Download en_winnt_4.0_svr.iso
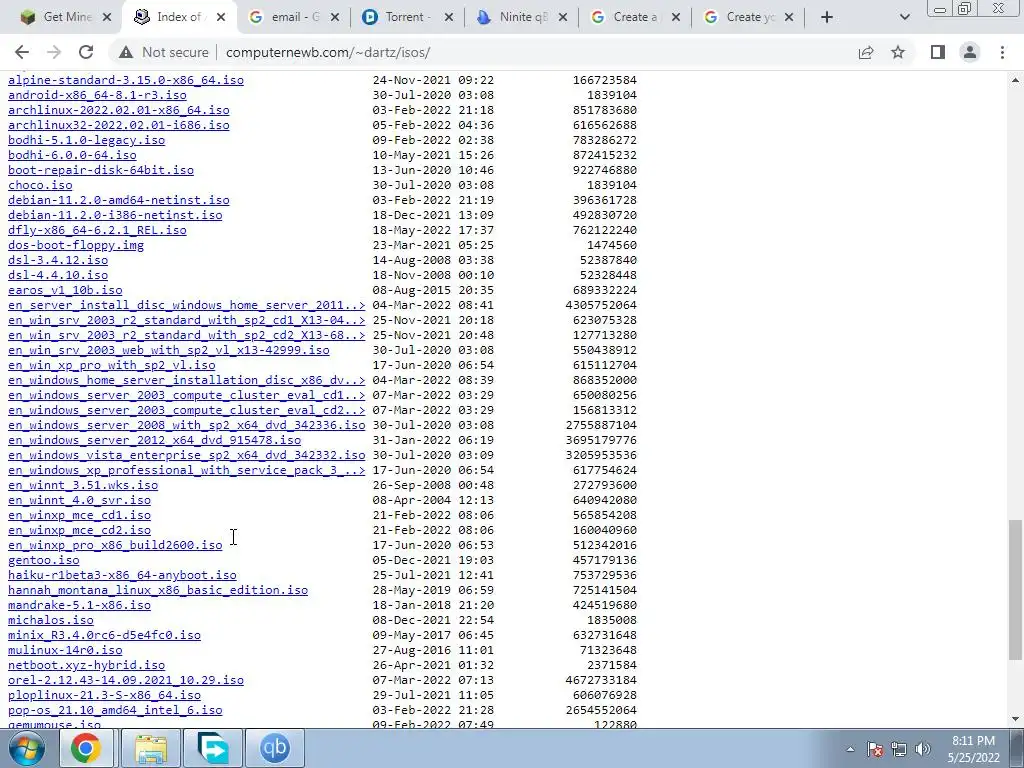This screenshot has height=768, width=1024. pos(80,500)
